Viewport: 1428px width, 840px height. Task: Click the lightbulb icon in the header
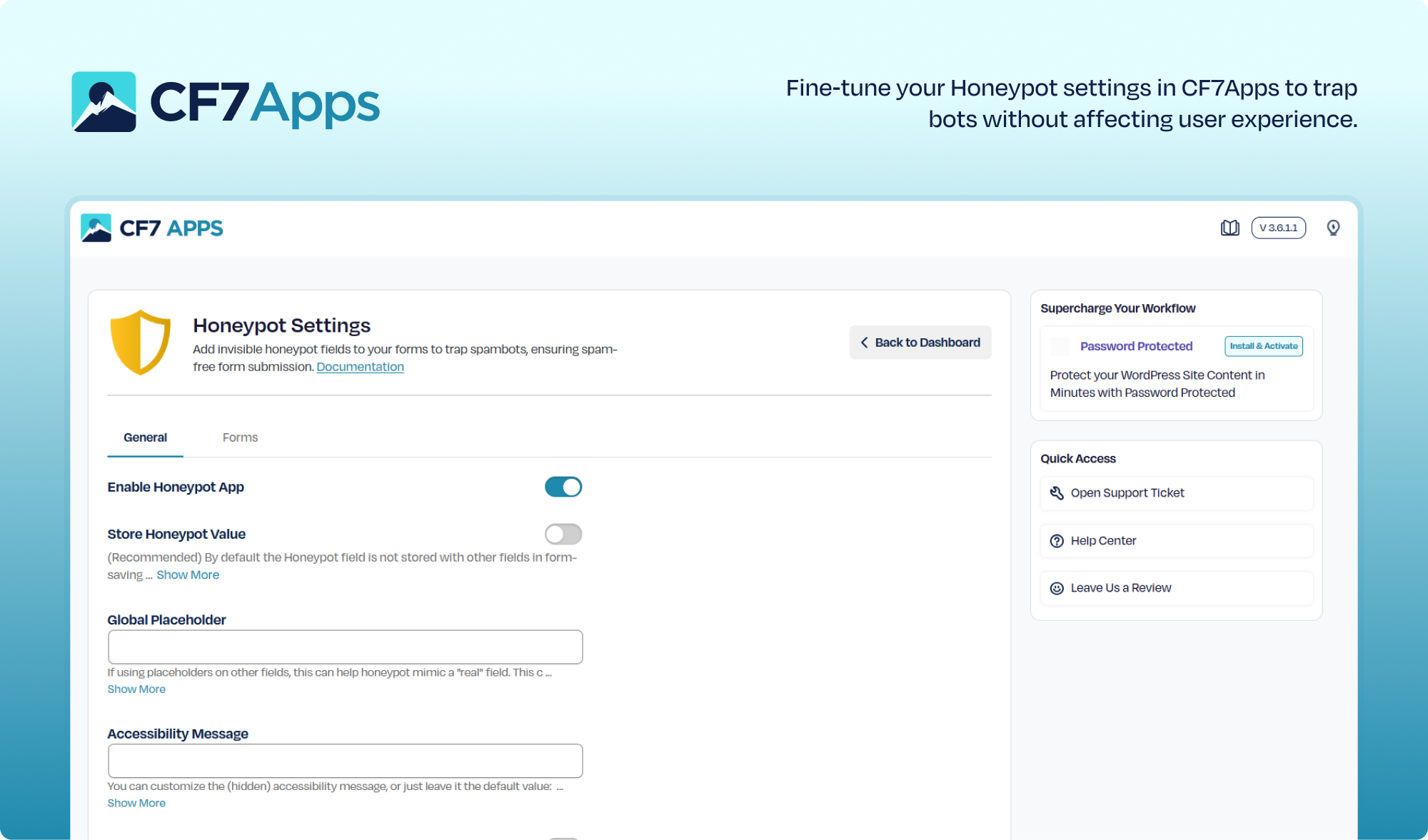1333,228
